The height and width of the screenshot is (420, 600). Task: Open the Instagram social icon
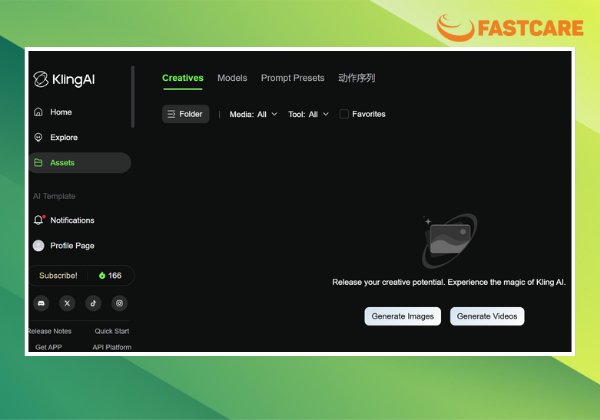click(x=119, y=303)
